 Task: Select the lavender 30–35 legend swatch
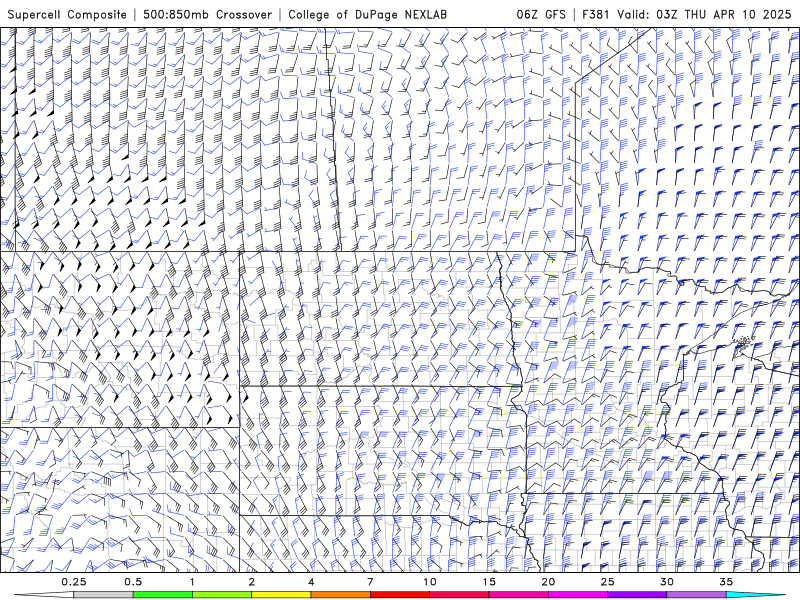click(696, 595)
